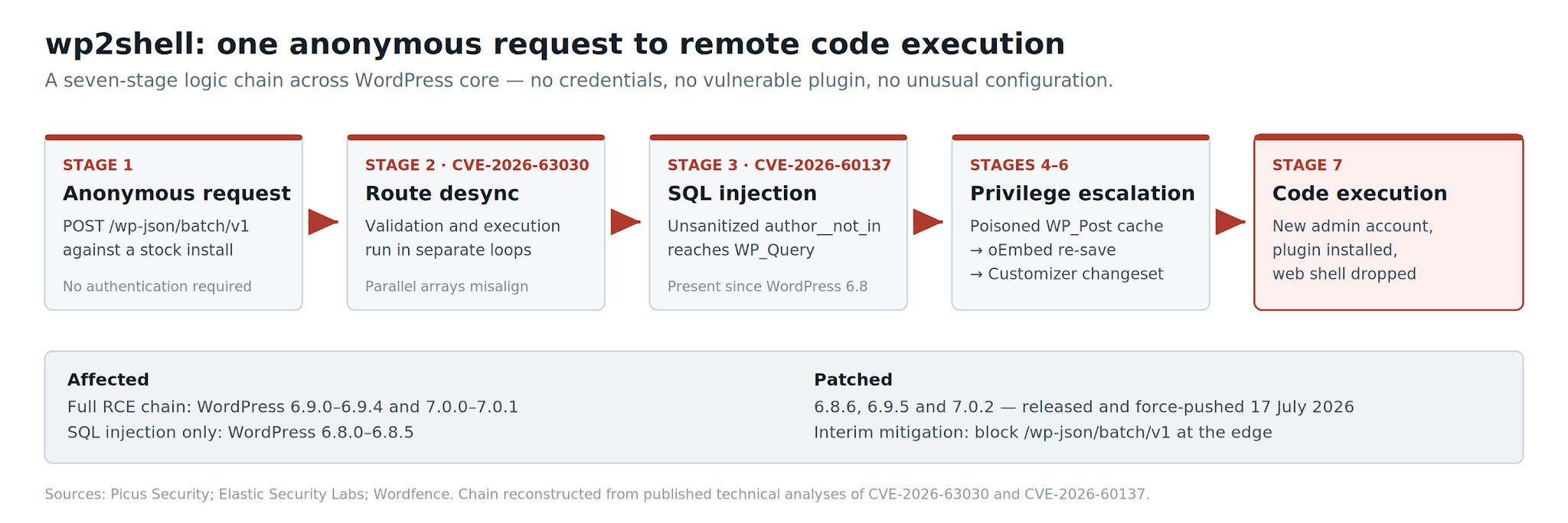Select the Stage 1 Anonymous request card
The image size is (1568, 523).
(174, 222)
